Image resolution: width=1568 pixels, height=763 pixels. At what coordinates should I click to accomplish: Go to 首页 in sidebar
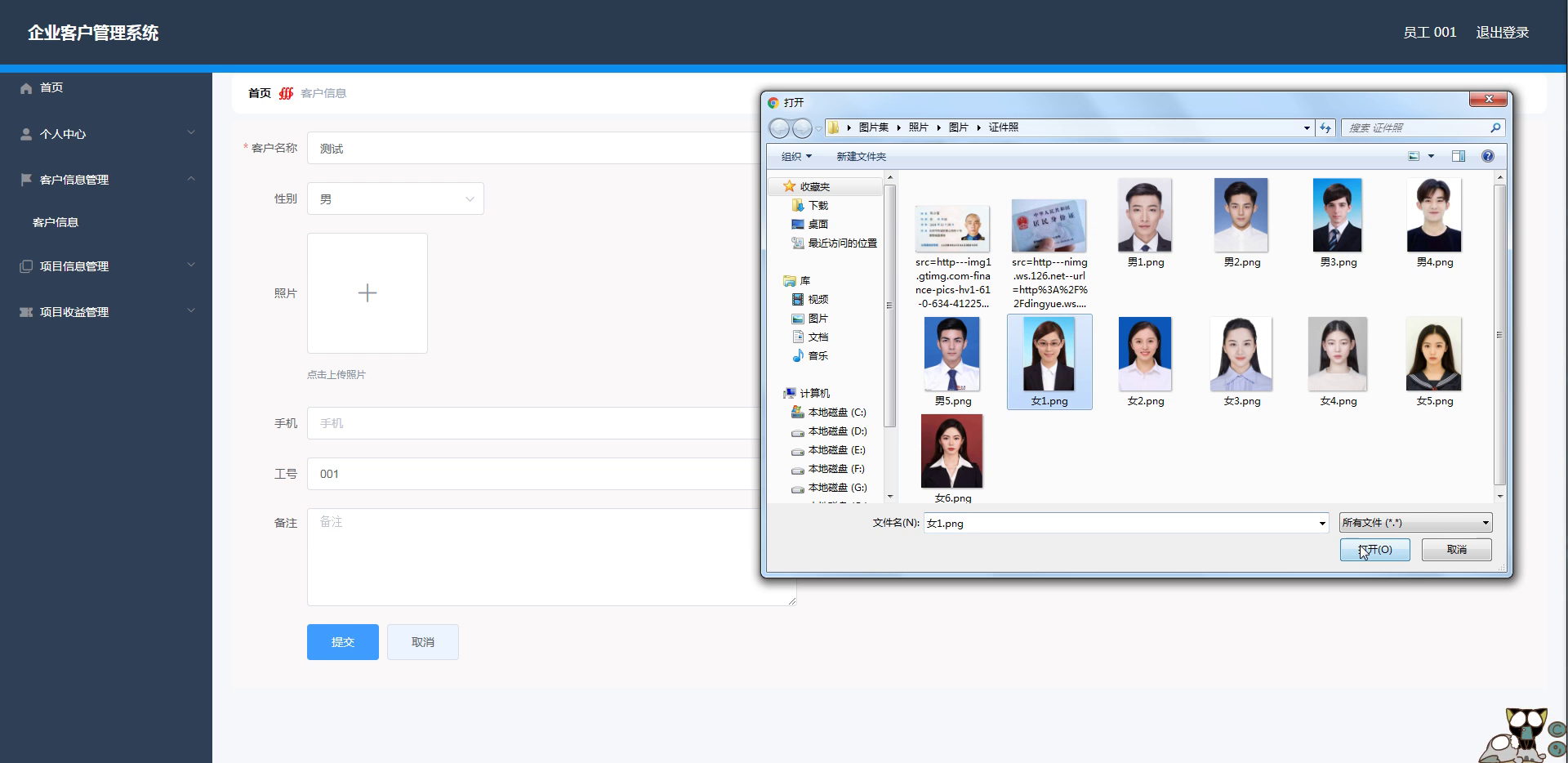click(51, 87)
